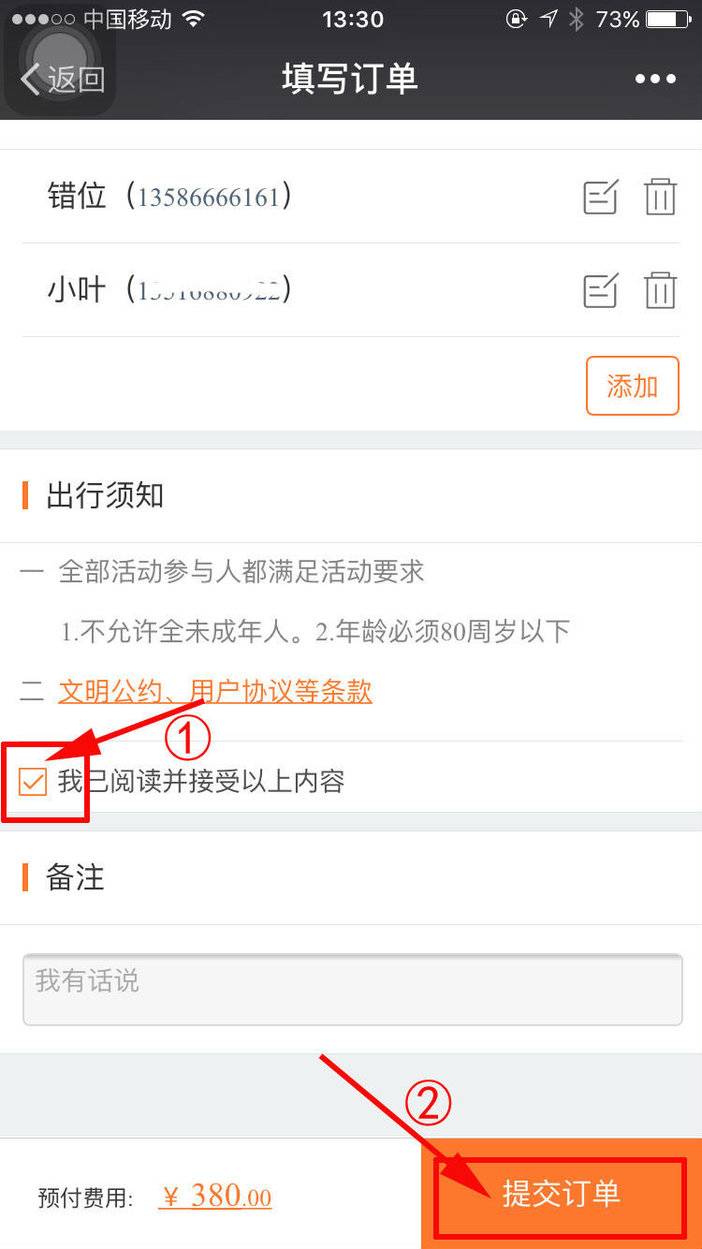The image size is (702, 1249).
Task: Tap the battery indicator in status bar
Action: [x=670, y=19]
